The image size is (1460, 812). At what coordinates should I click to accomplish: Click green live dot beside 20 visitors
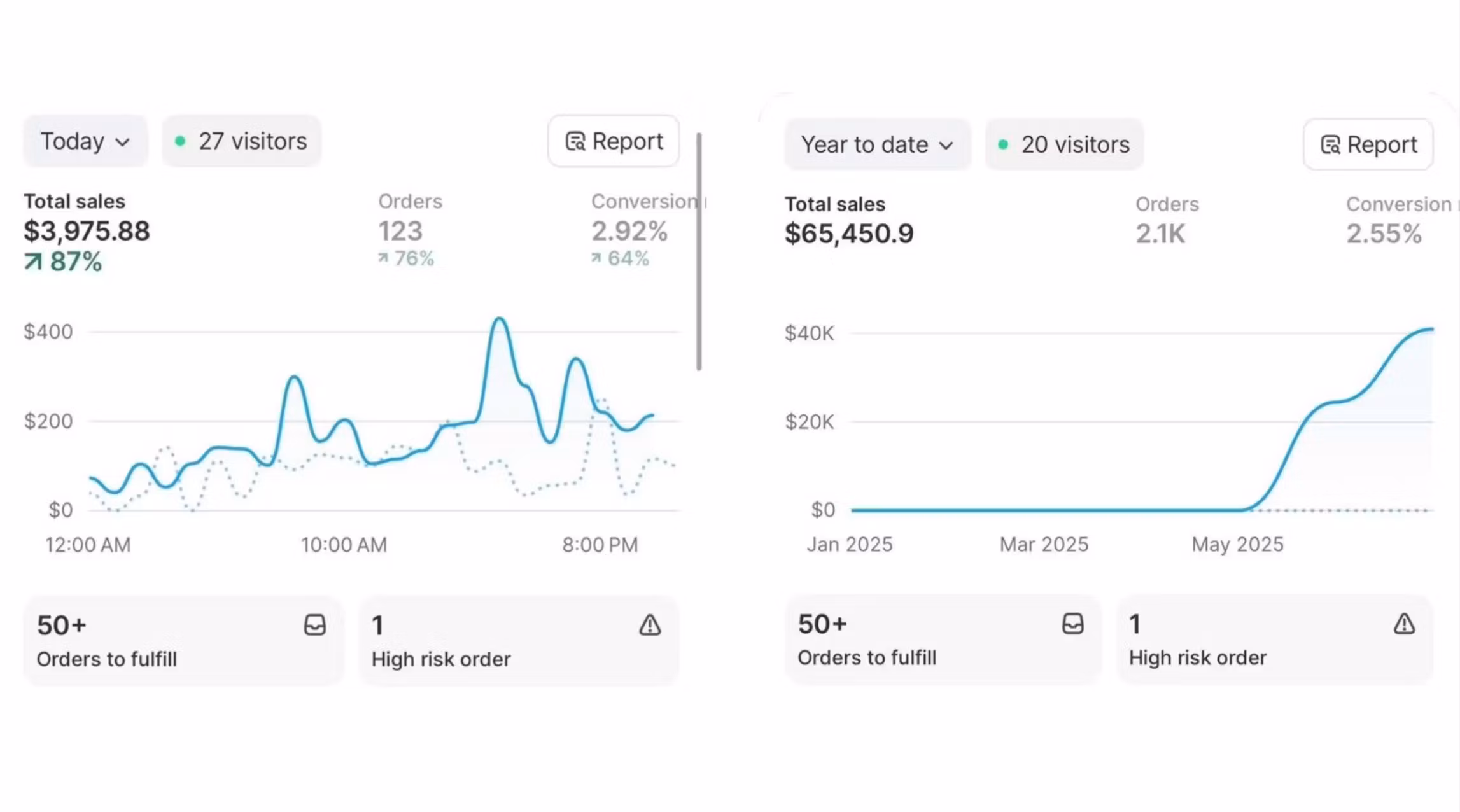1003,144
